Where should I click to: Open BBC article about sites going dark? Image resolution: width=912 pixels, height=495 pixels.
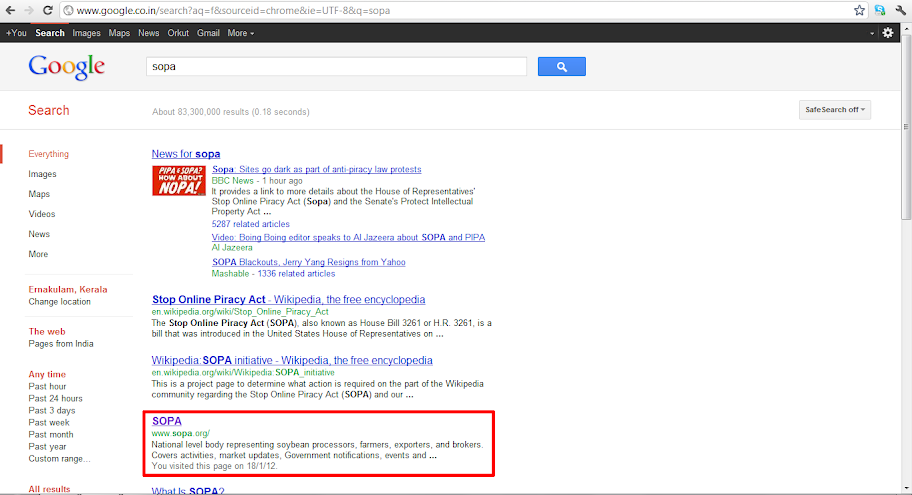[x=316, y=169]
